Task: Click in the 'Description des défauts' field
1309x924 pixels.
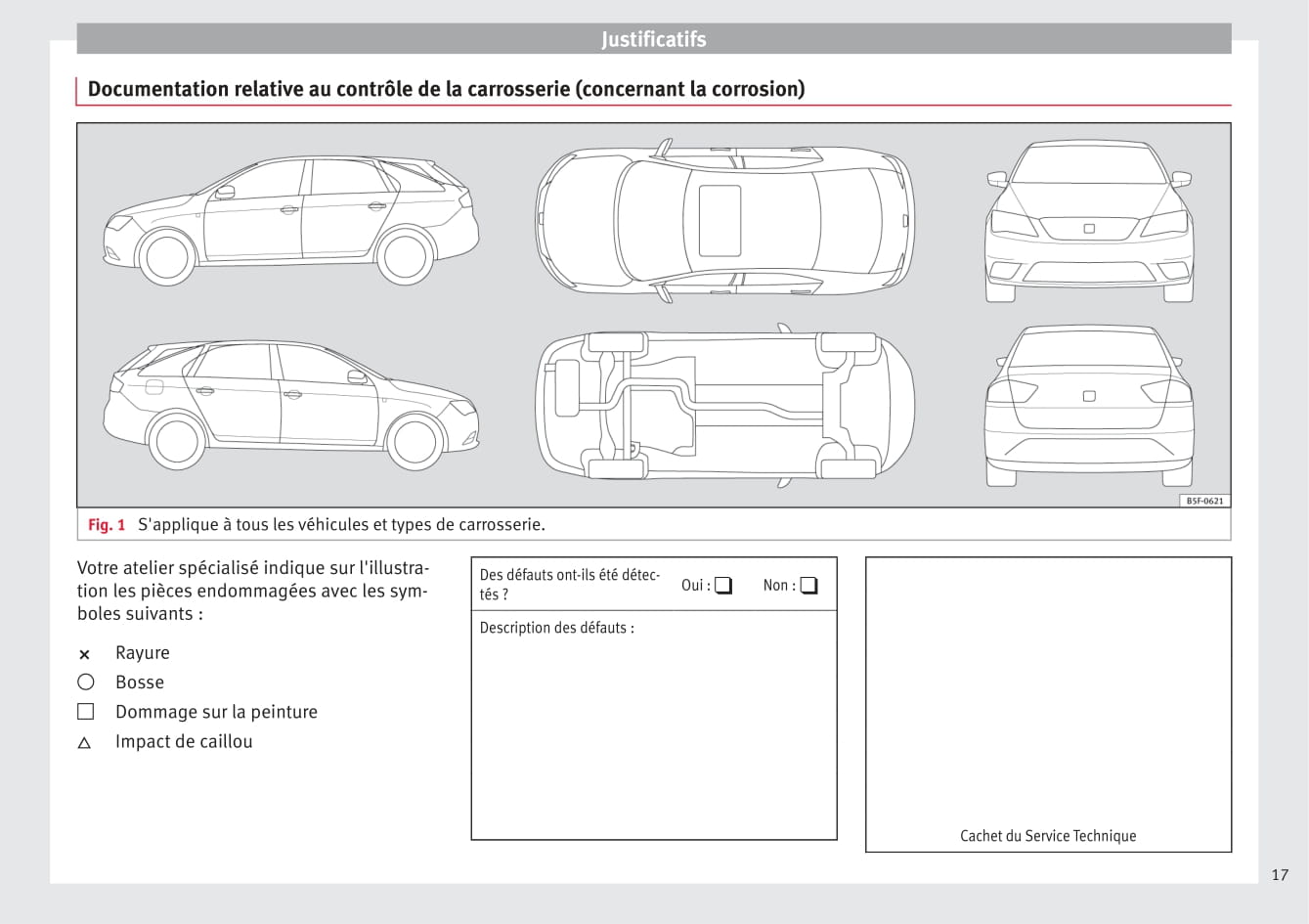Action: coord(653,733)
